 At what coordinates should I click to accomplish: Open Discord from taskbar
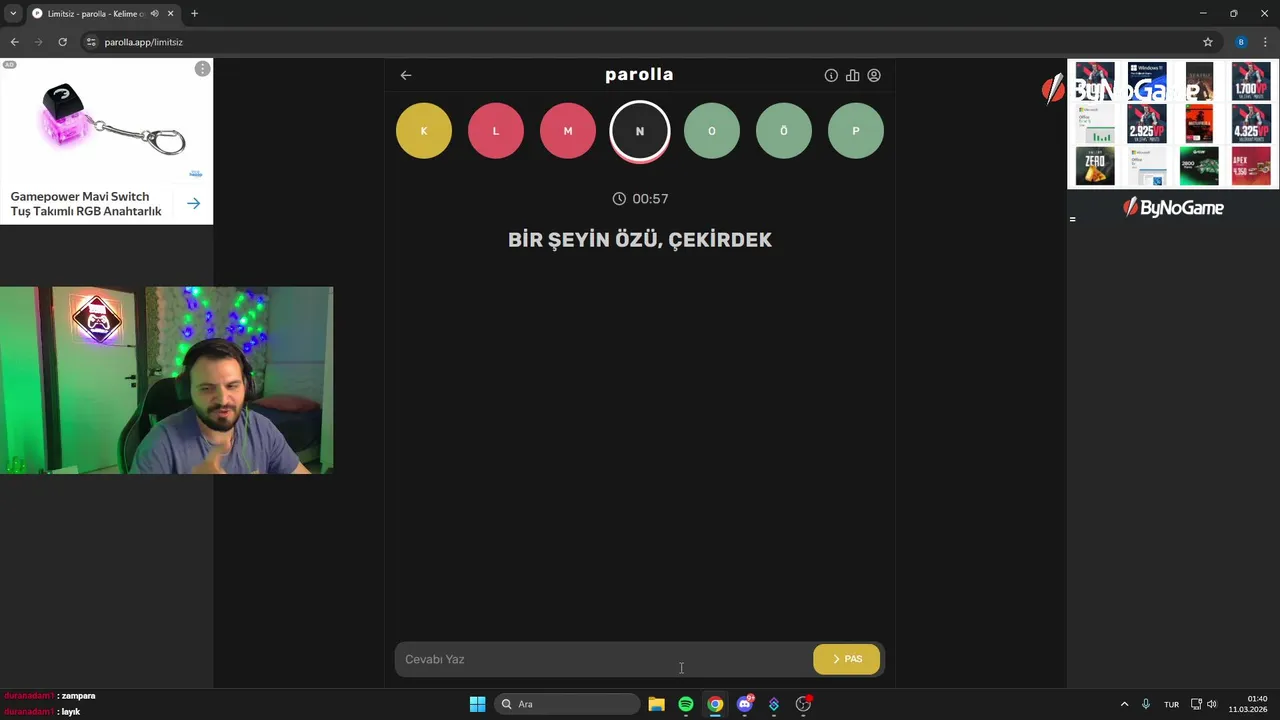coord(744,704)
